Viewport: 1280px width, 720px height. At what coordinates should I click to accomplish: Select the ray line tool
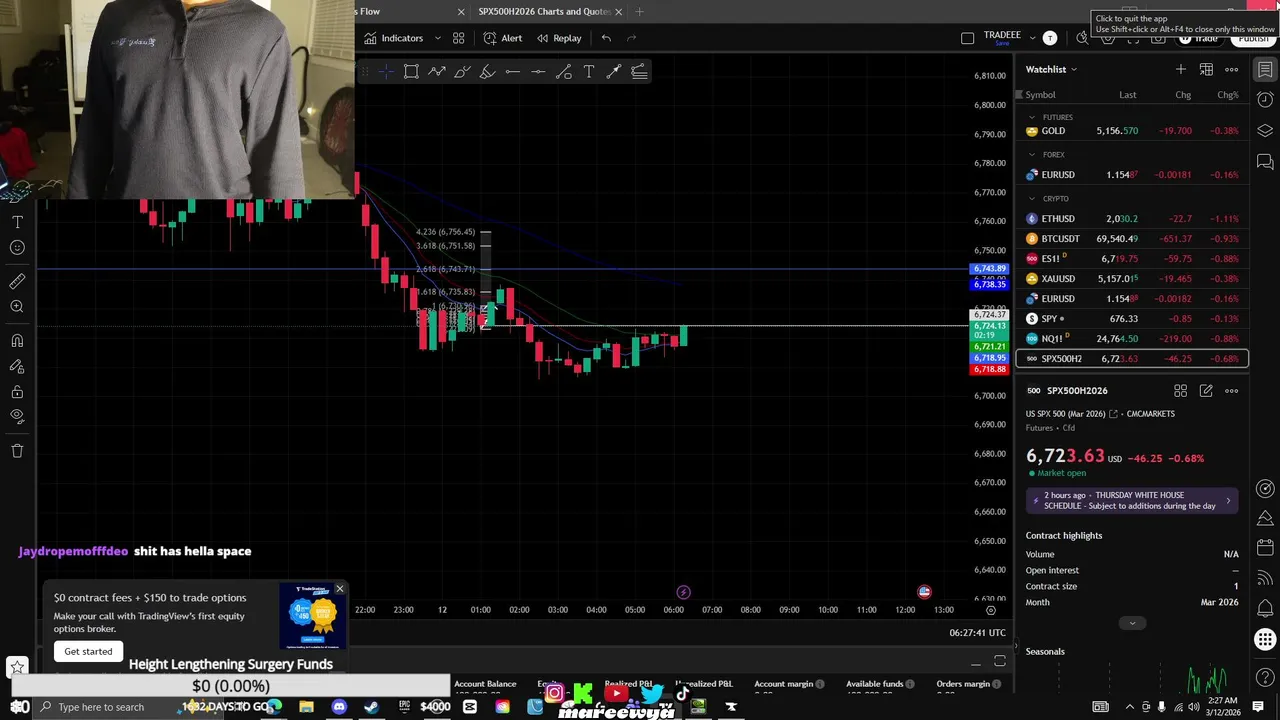[x=613, y=71]
